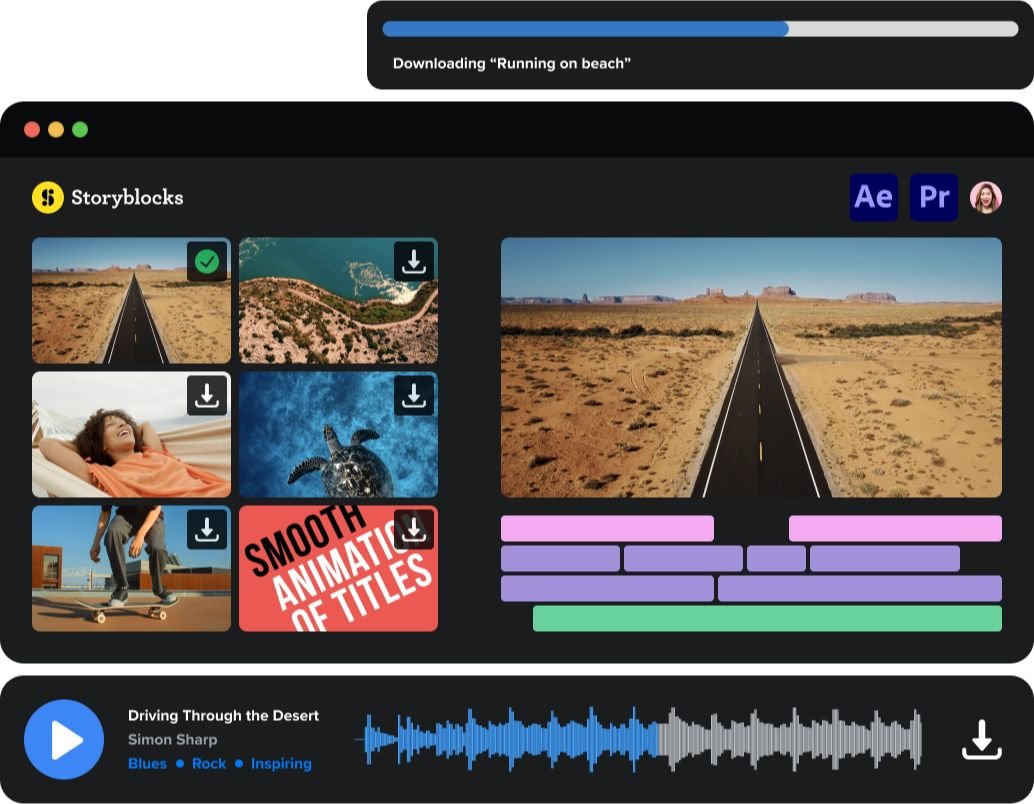Click the download icon on the coastline thumbnail
The height and width of the screenshot is (804, 1034).
(x=413, y=260)
